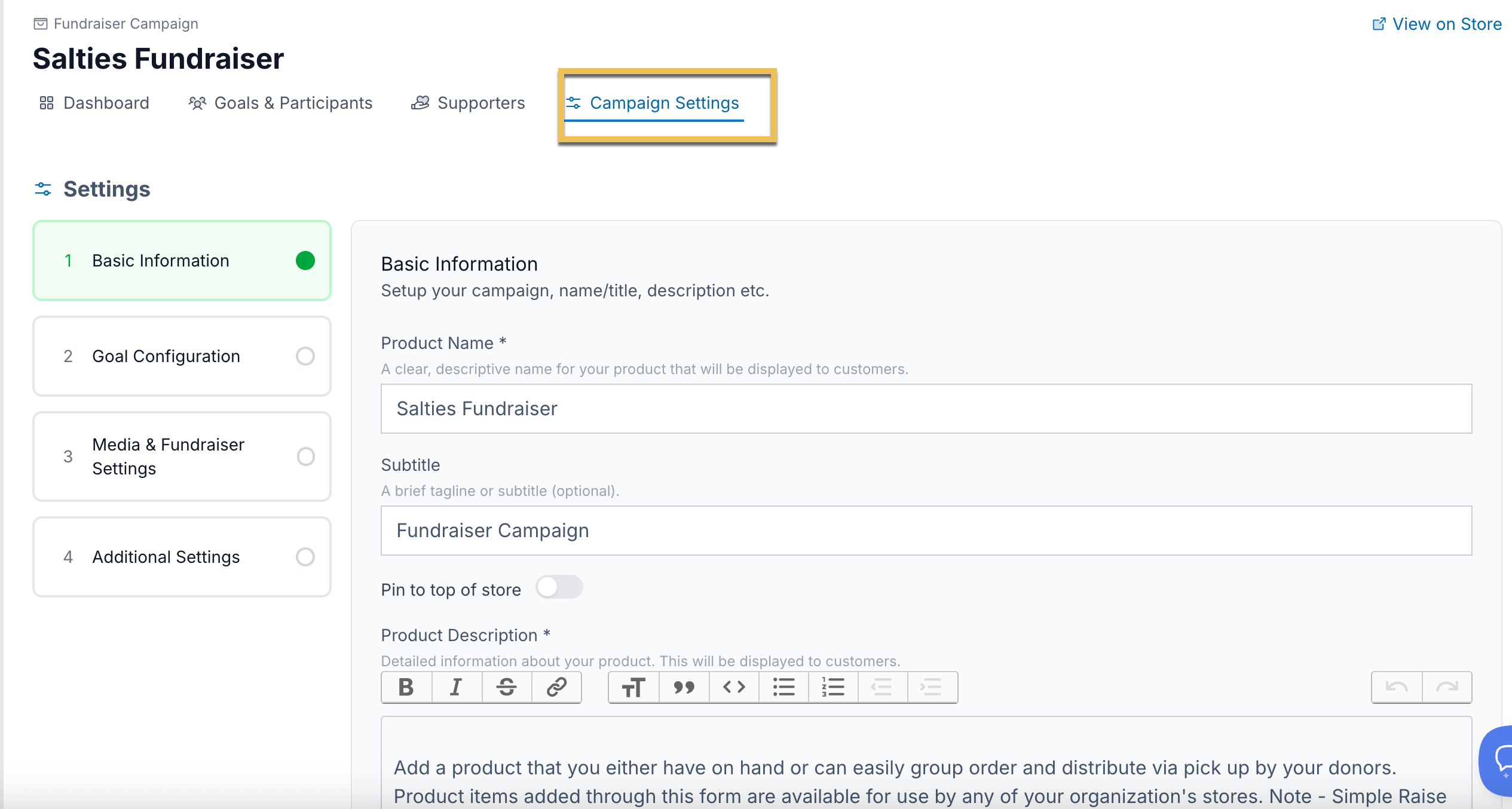Click the heading text-size icon
Viewport: 1512px width, 809px height.
pos(633,687)
